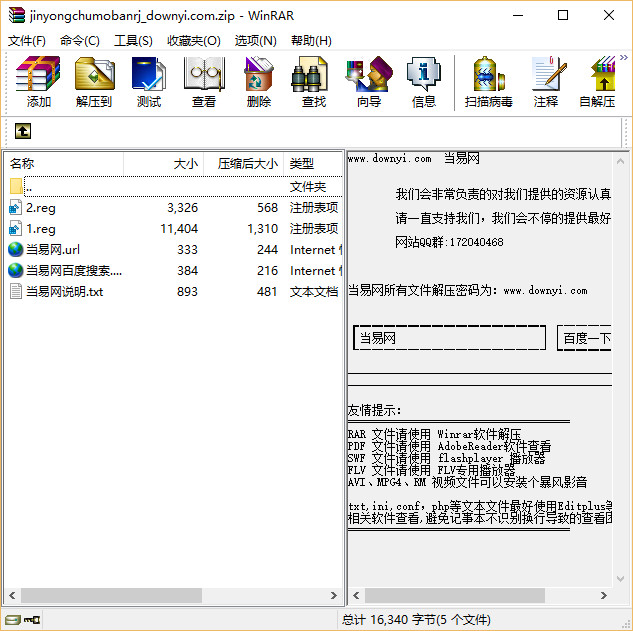Click comment panel scroll up arrow
This screenshot has height=631, width=633.
click(x=620, y=162)
